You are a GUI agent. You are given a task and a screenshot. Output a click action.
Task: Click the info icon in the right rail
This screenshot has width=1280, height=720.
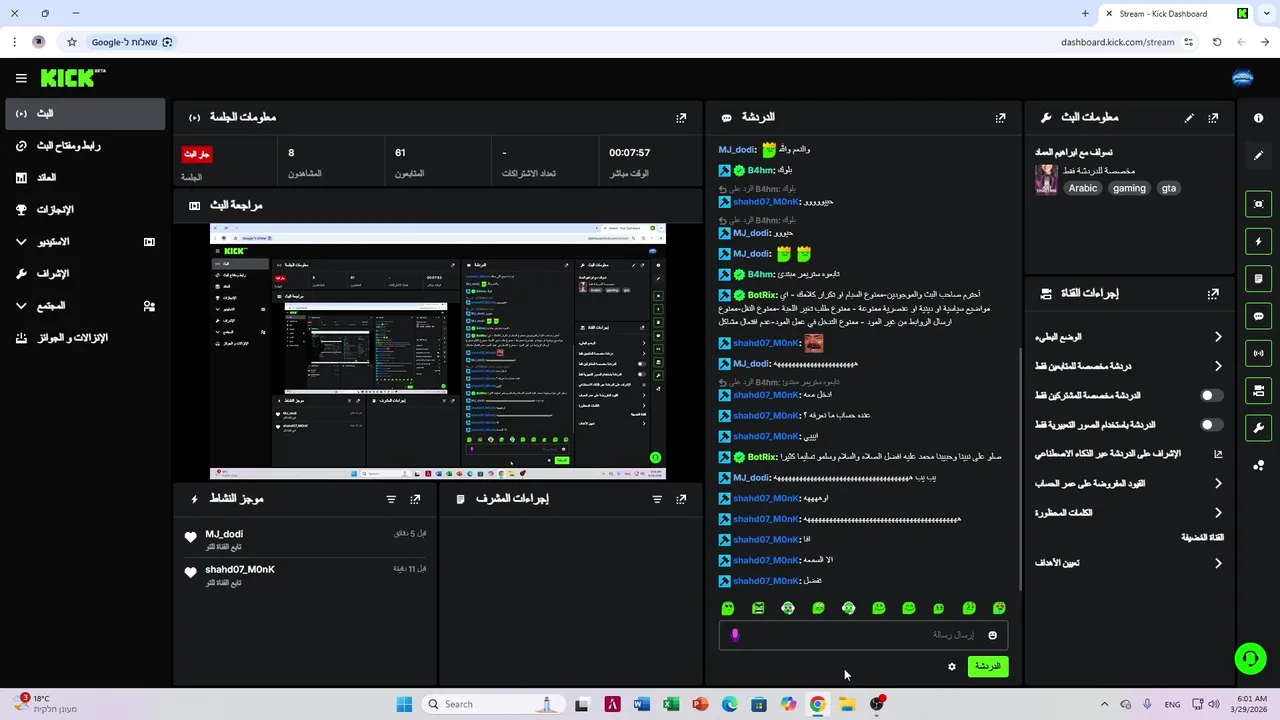coord(1258,118)
